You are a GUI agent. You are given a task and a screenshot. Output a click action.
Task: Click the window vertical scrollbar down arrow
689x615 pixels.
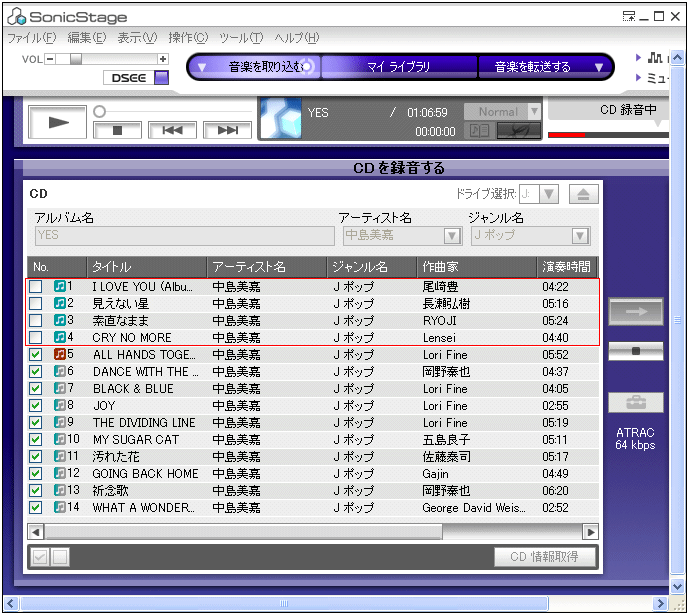677,586
